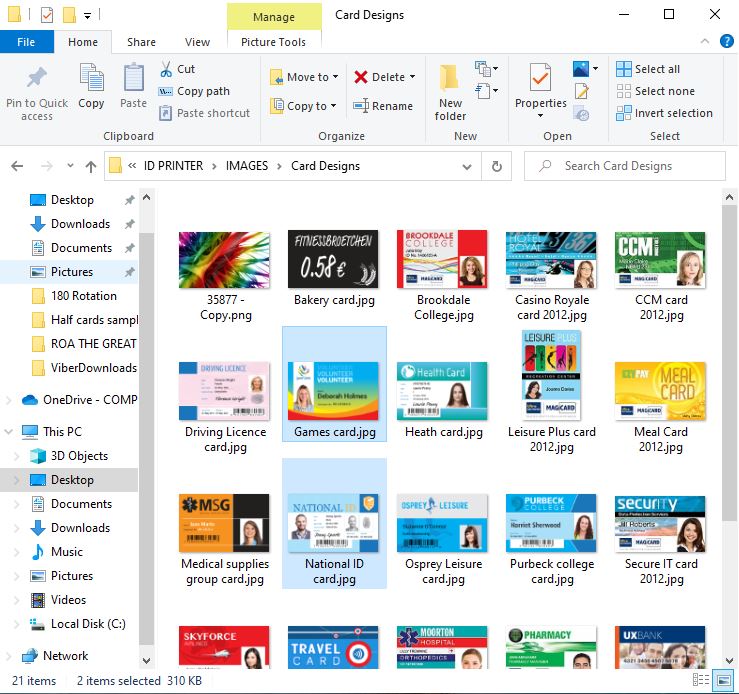Open the address bar history dropdown
739x694 pixels.
pyautogui.click(x=467, y=166)
